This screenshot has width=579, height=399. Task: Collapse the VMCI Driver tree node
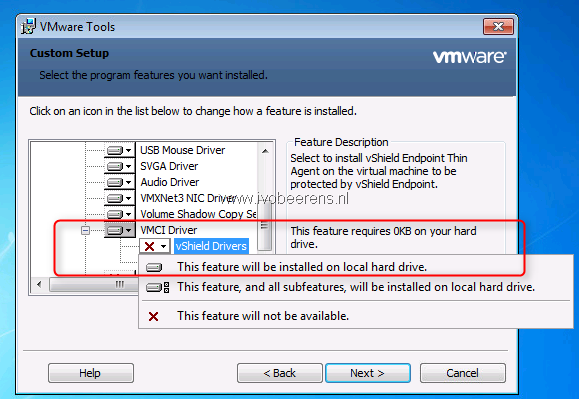pyautogui.click(x=85, y=231)
